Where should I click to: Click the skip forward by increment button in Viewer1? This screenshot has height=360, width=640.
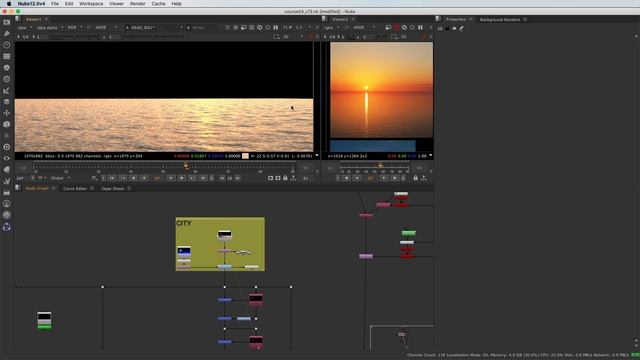pos(238,178)
